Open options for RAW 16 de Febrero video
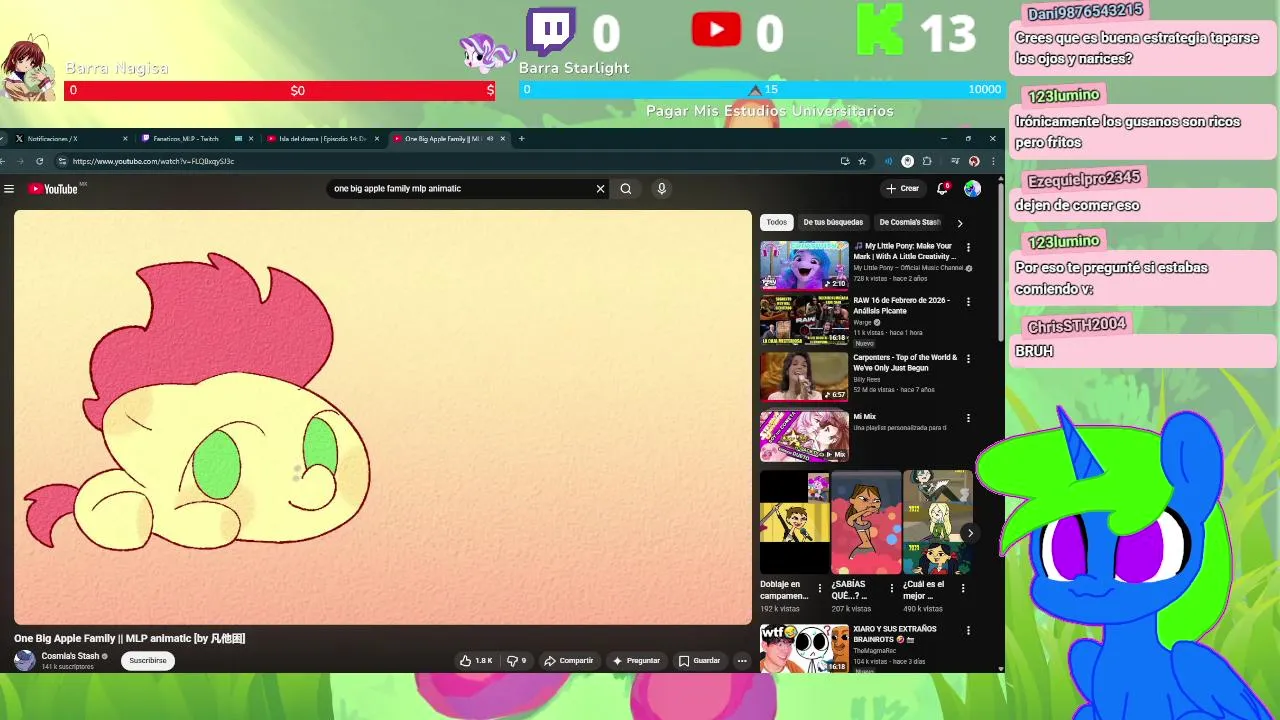This screenshot has height=720, width=1280. click(968, 301)
